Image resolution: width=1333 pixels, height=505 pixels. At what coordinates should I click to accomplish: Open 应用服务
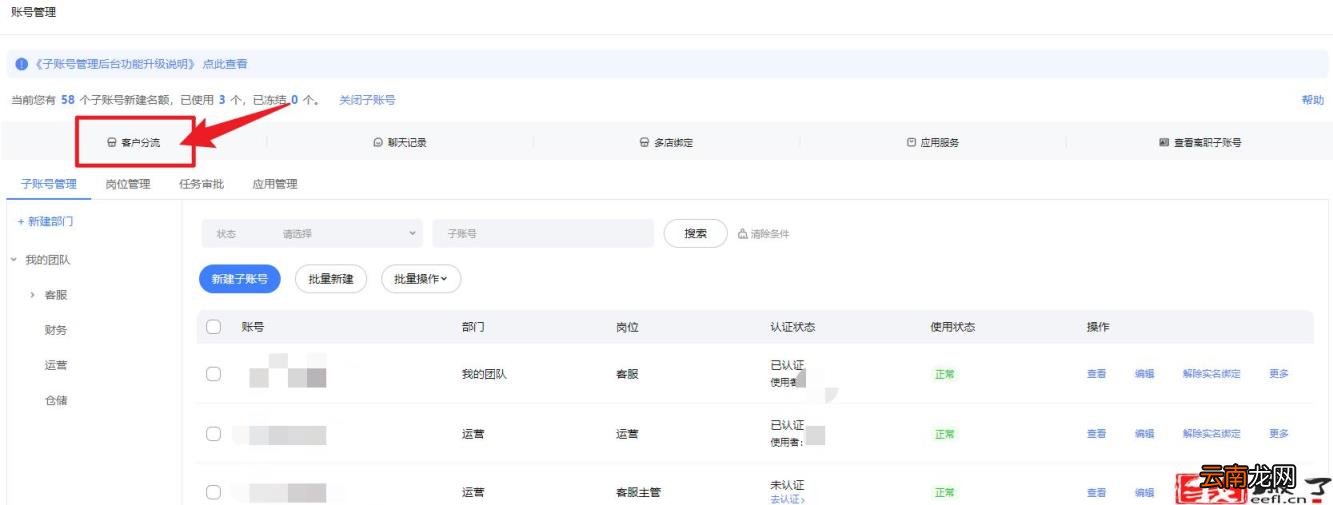click(933, 143)
